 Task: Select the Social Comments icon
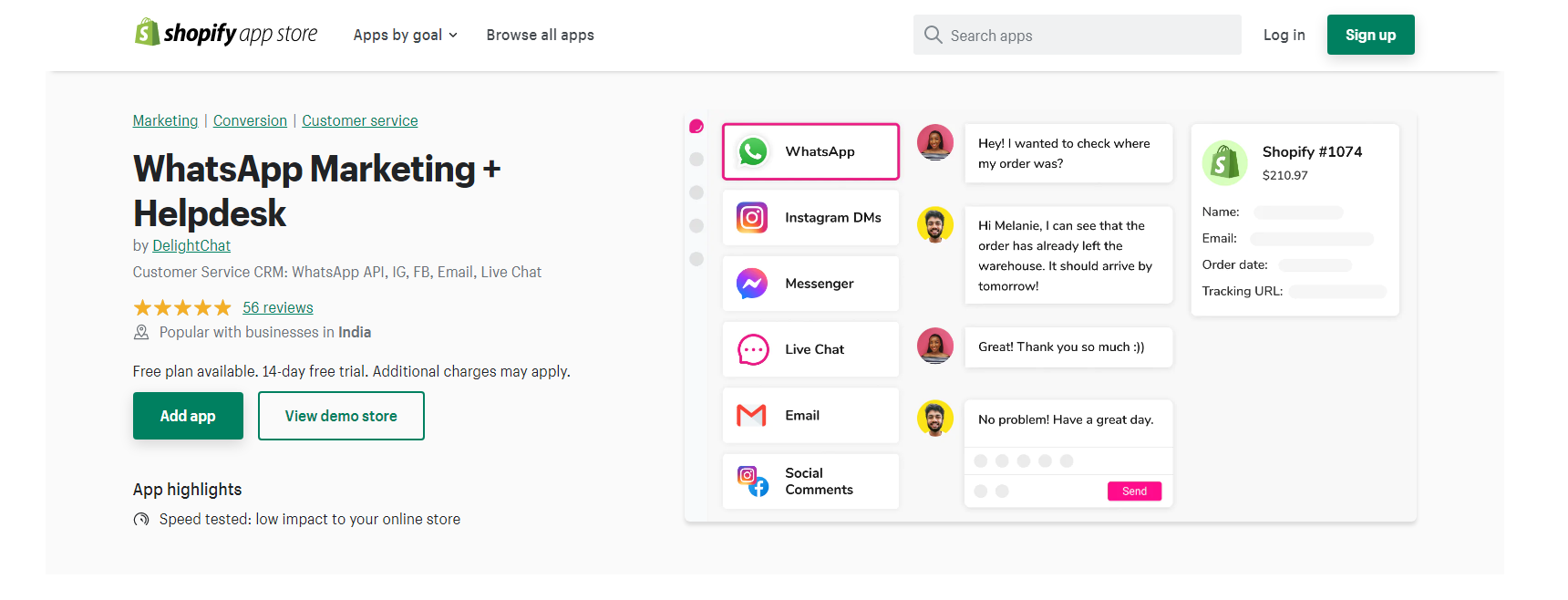coord(753,481)
